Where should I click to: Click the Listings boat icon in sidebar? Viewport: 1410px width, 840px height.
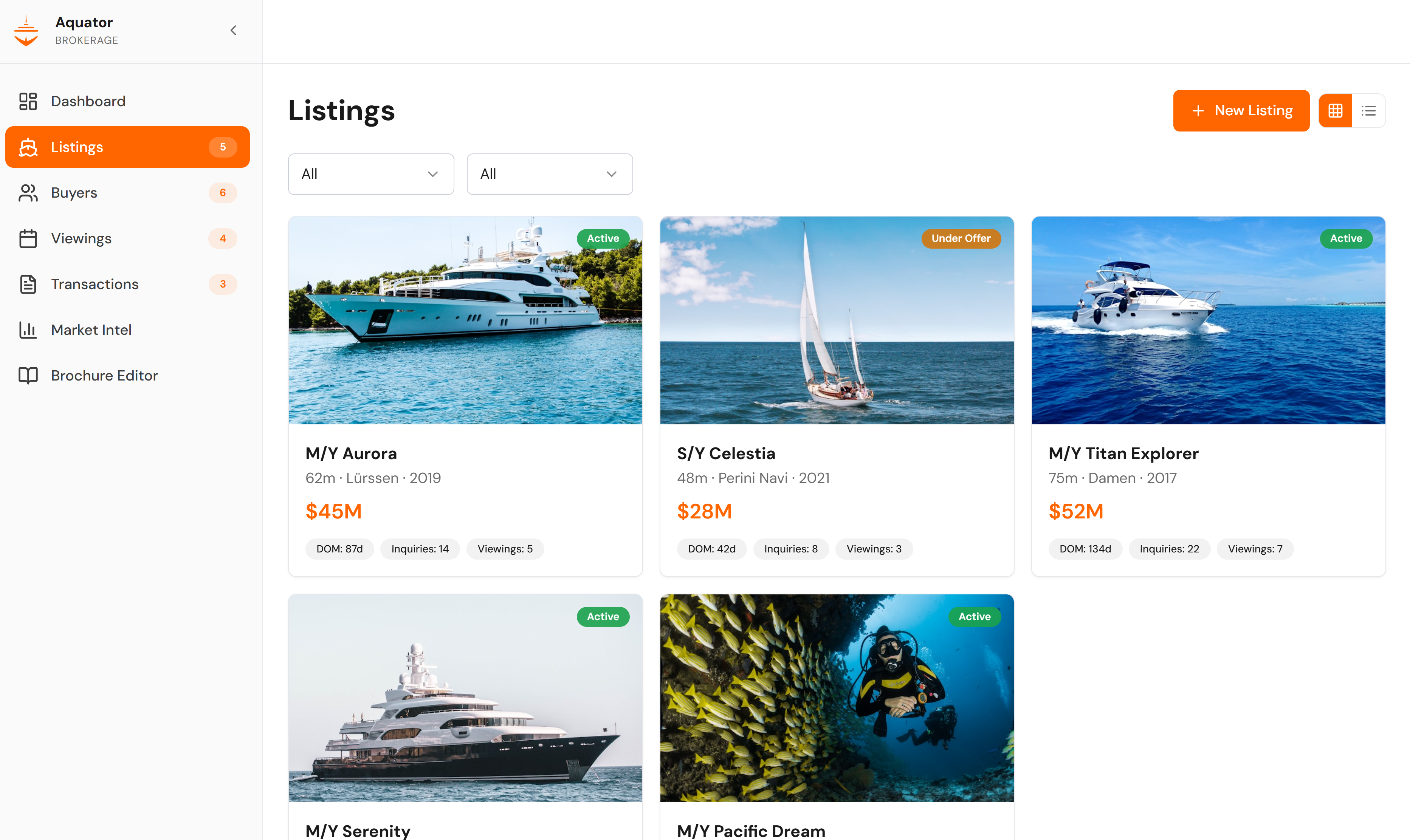pos(28,147)
